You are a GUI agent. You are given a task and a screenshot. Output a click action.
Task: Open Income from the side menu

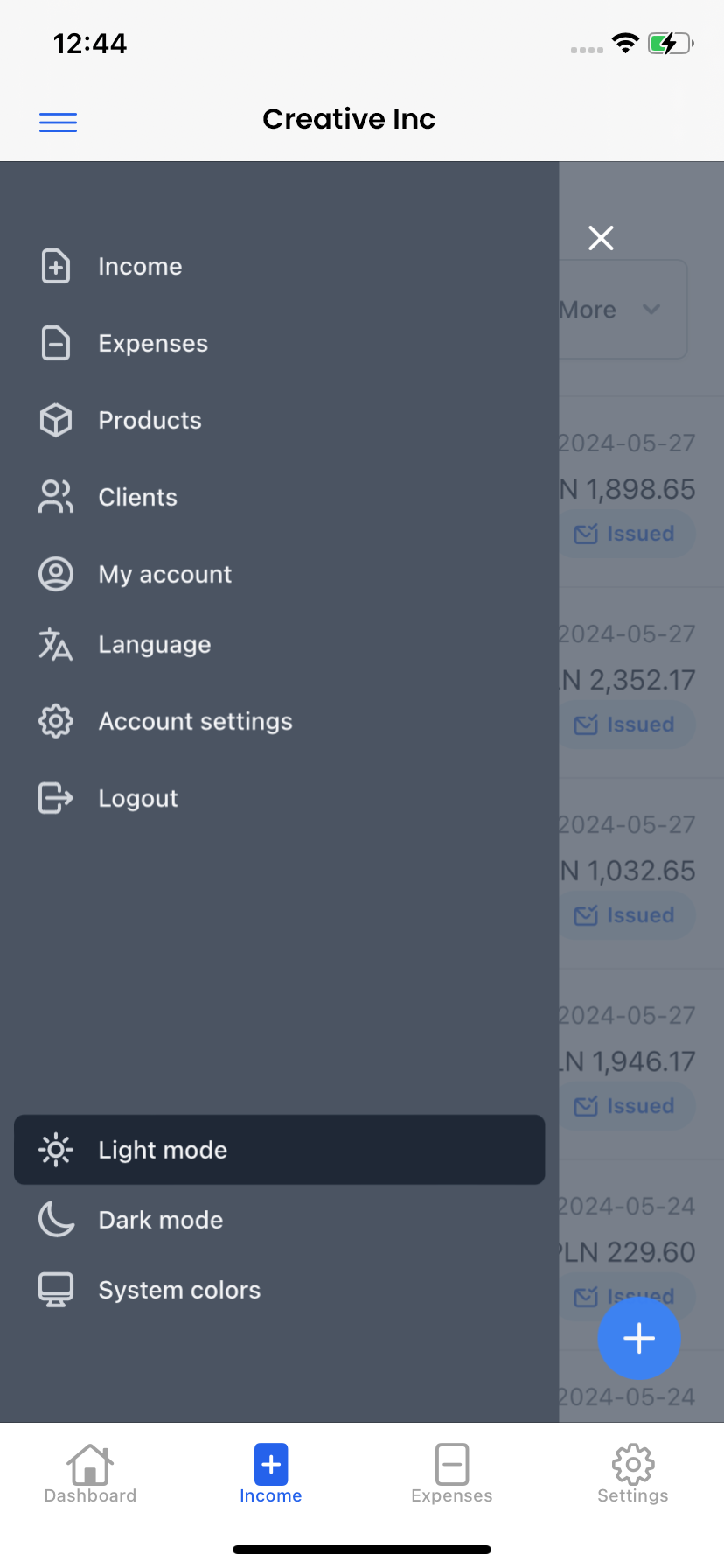(140, 266)
